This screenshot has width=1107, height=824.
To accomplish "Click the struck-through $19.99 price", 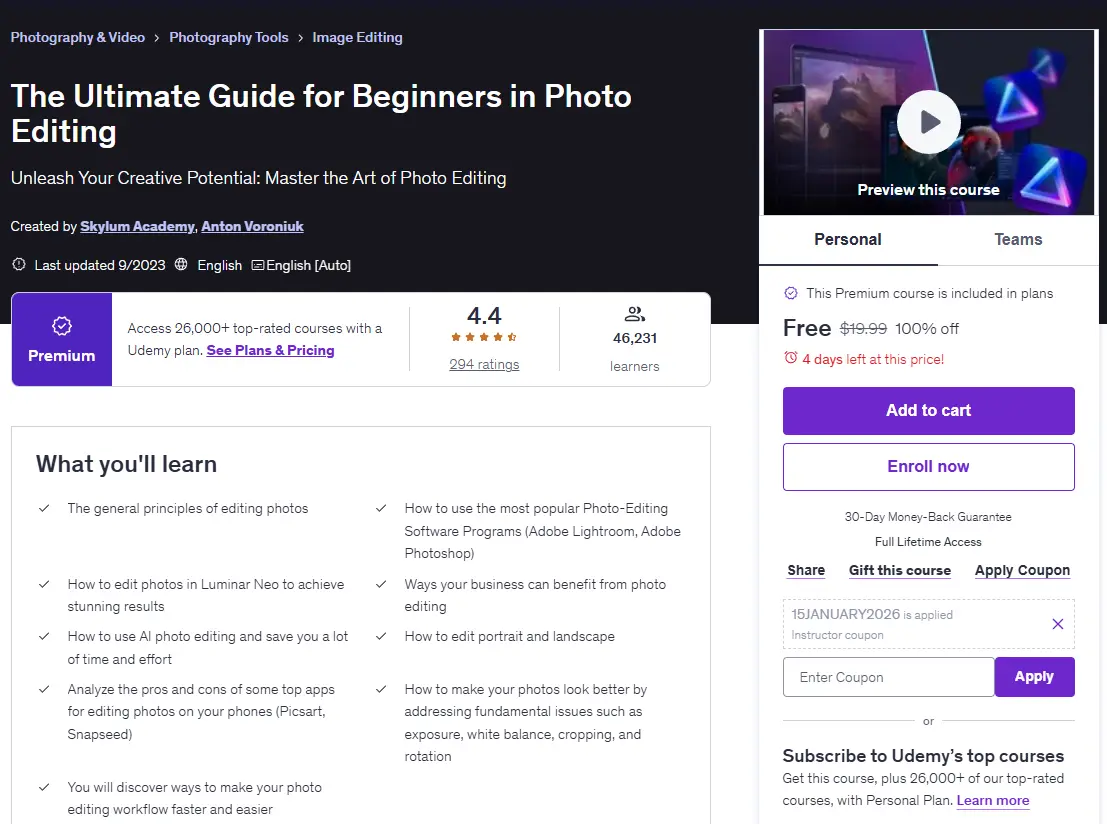I will click(863, 329).
